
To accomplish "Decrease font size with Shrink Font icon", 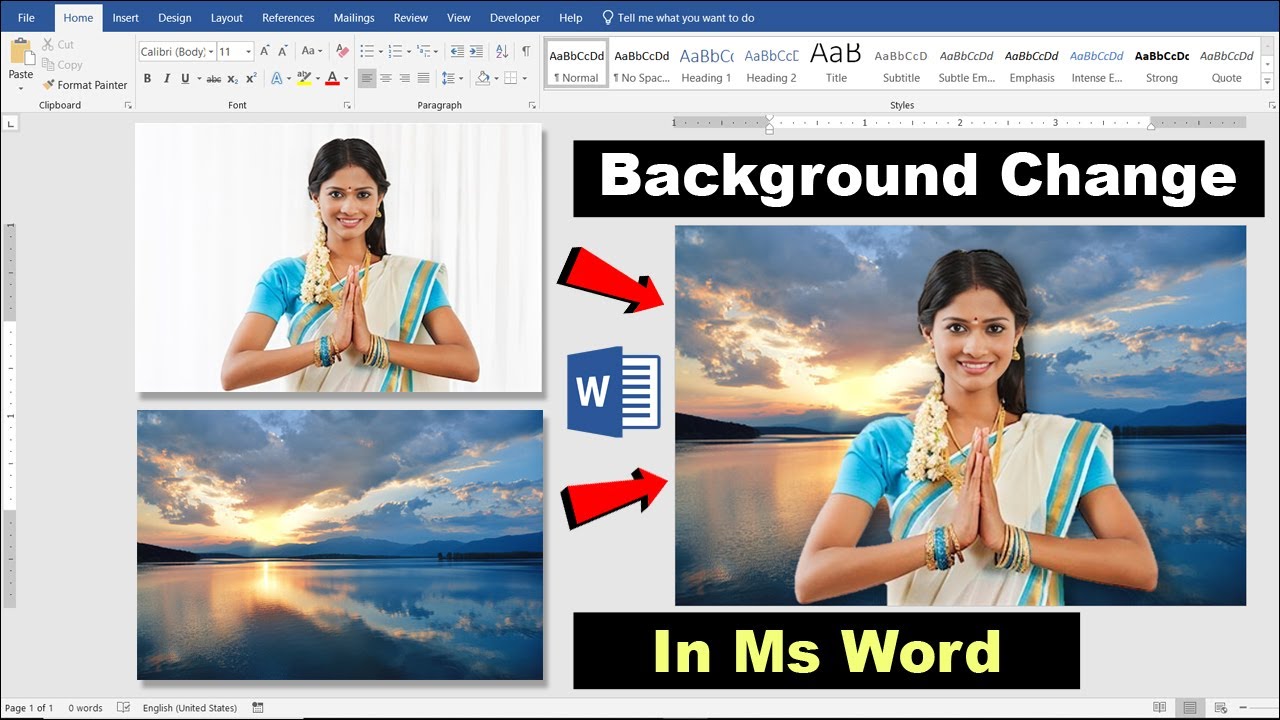I will point(283,51).
